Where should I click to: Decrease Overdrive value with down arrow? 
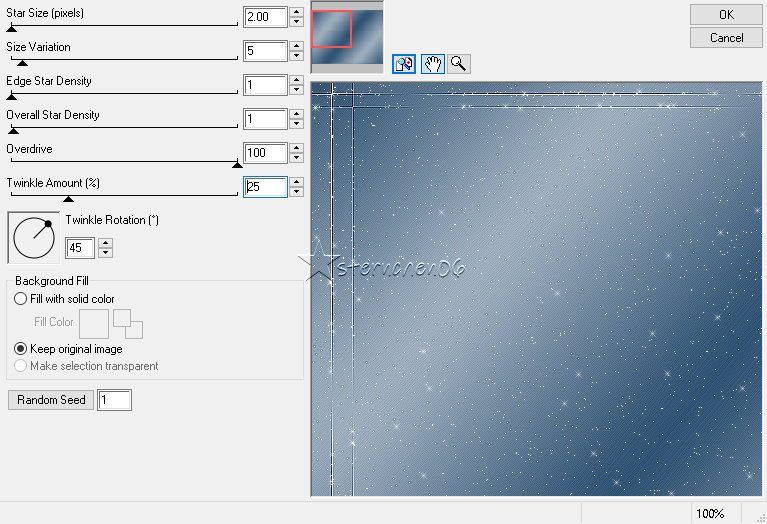coord(296,159)
